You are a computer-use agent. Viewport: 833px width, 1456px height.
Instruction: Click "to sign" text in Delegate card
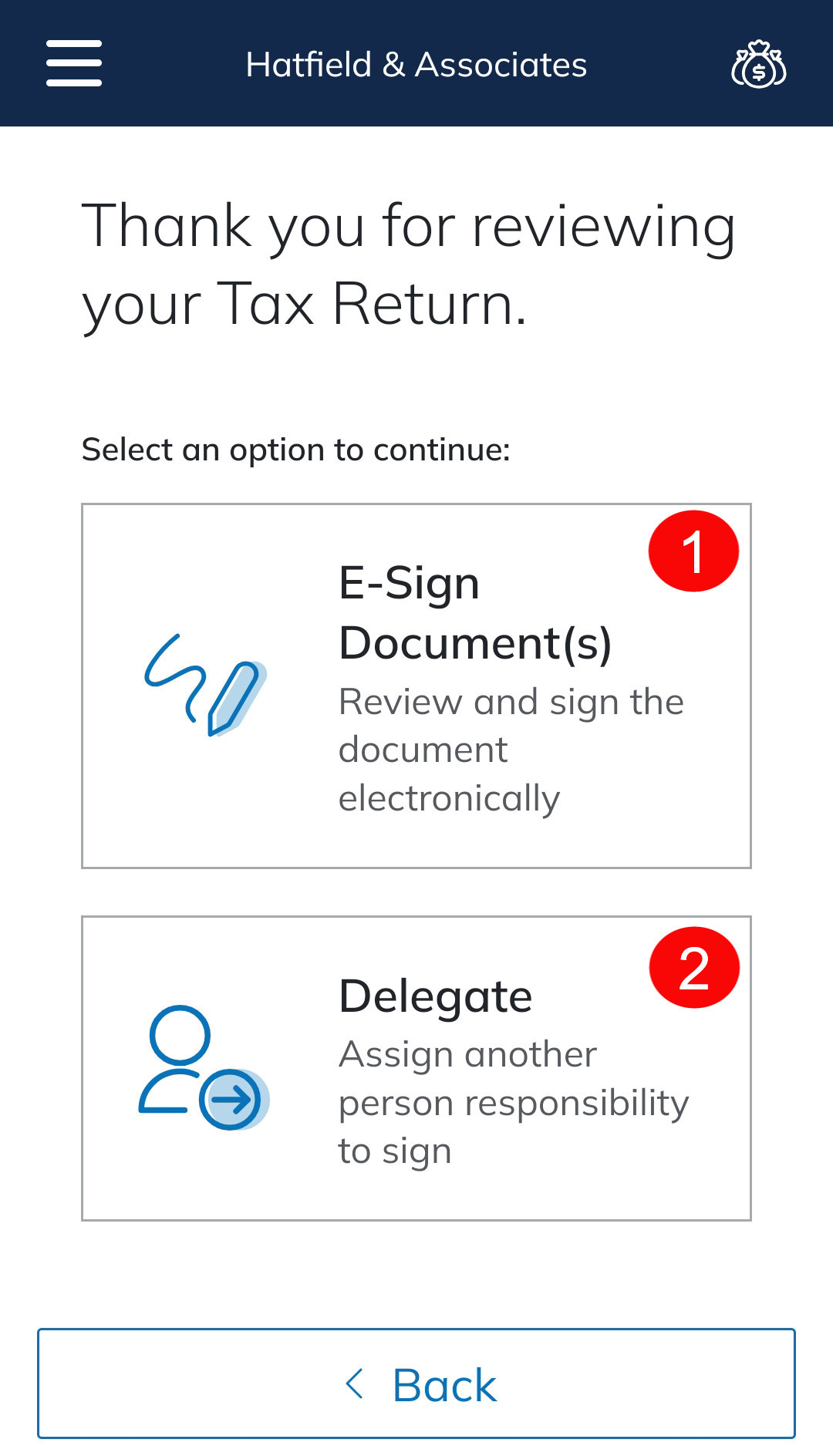395,1151
